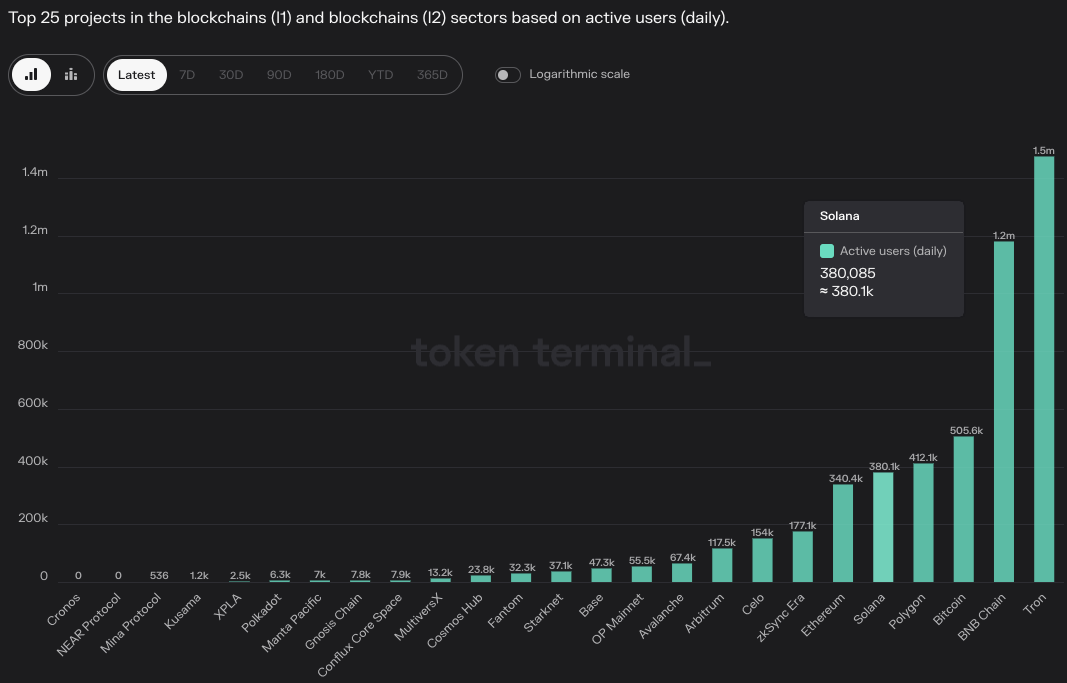Switch to the stacked bar chart icon

point(71,75)
